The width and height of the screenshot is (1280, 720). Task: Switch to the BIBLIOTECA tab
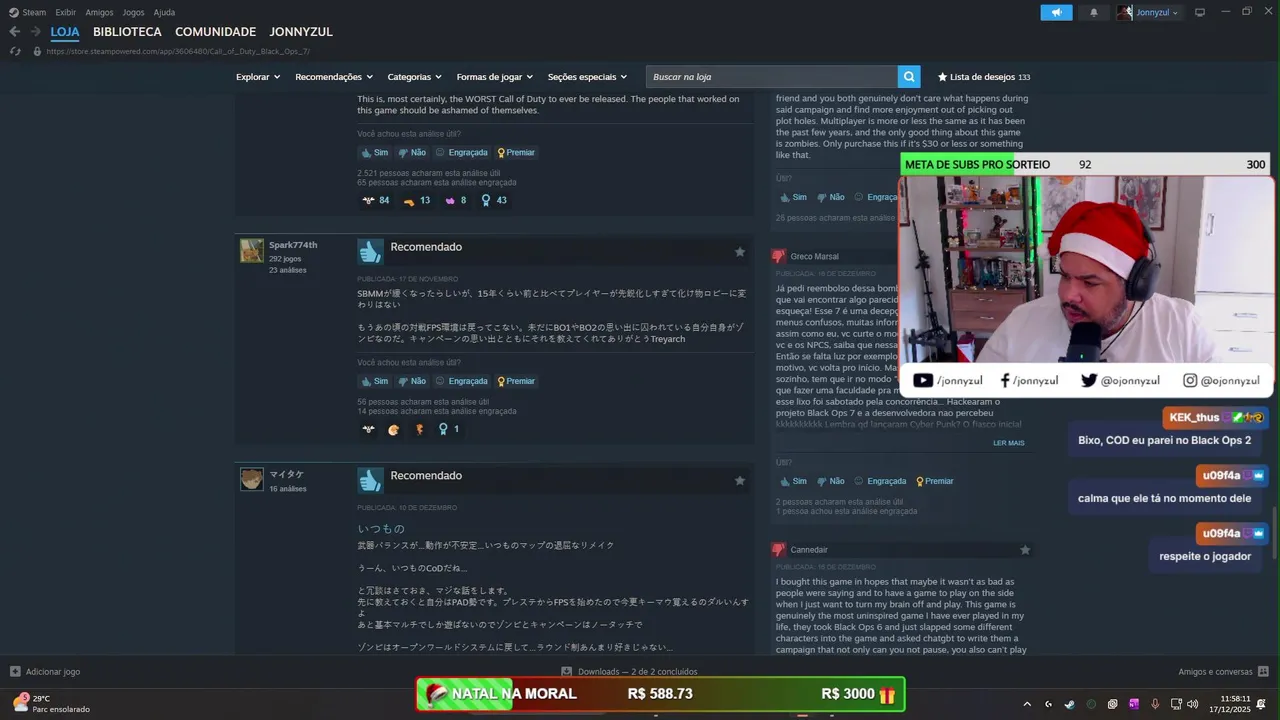click(x=127, y=32)
